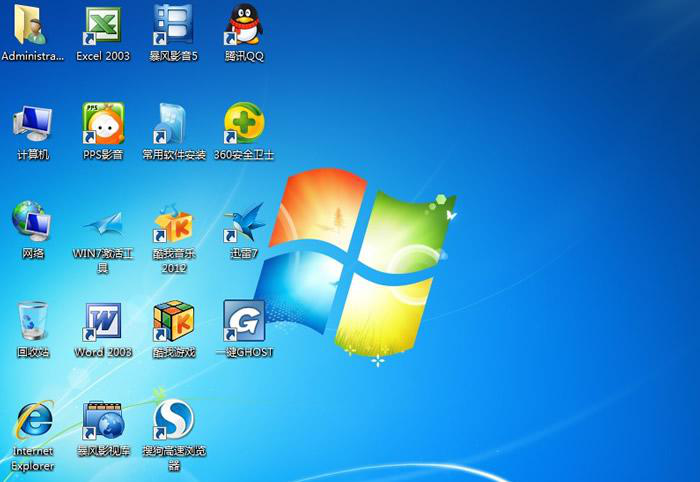This screenshot has width=700, height=482.
Task: Click the 360安全卫士 icon
Action: tap(244, 123)
